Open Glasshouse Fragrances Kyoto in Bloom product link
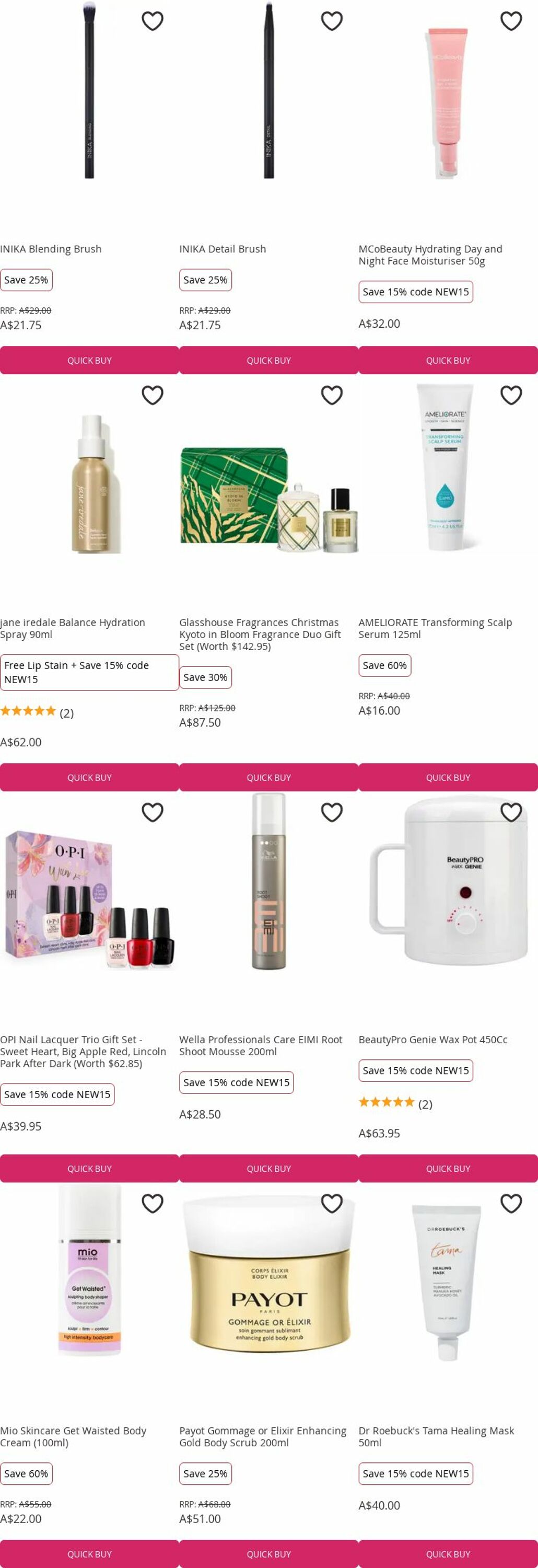 (x=260, y=635)
